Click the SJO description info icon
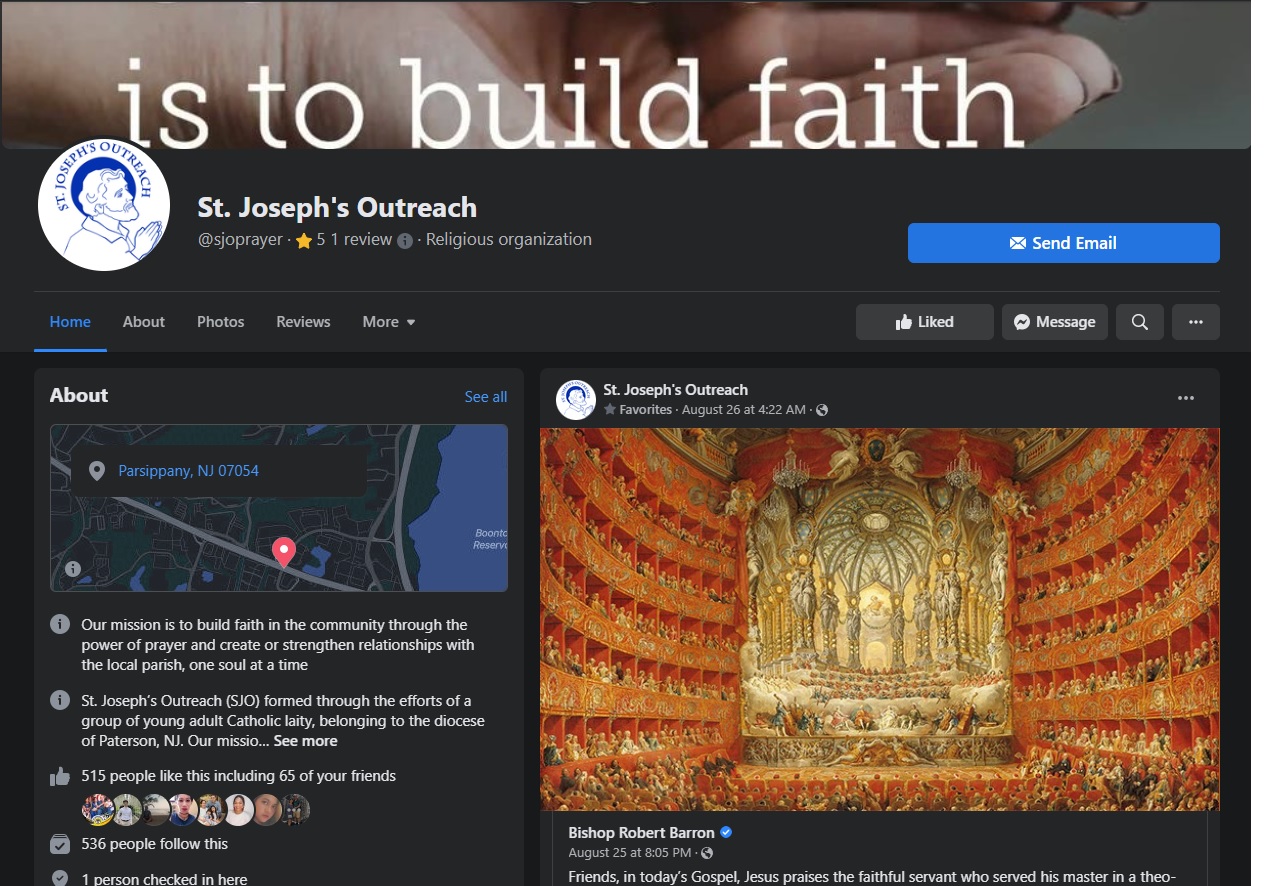 60,701
